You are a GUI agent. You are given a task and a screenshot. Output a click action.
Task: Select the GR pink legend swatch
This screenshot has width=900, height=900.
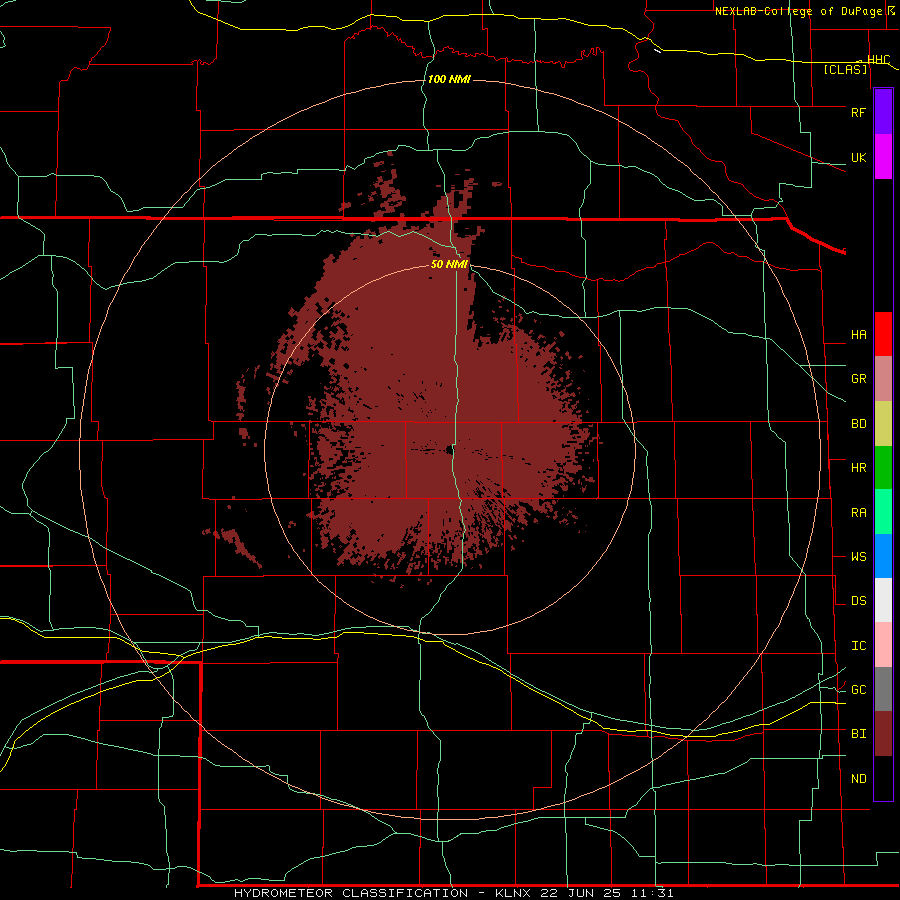point(883,378)
